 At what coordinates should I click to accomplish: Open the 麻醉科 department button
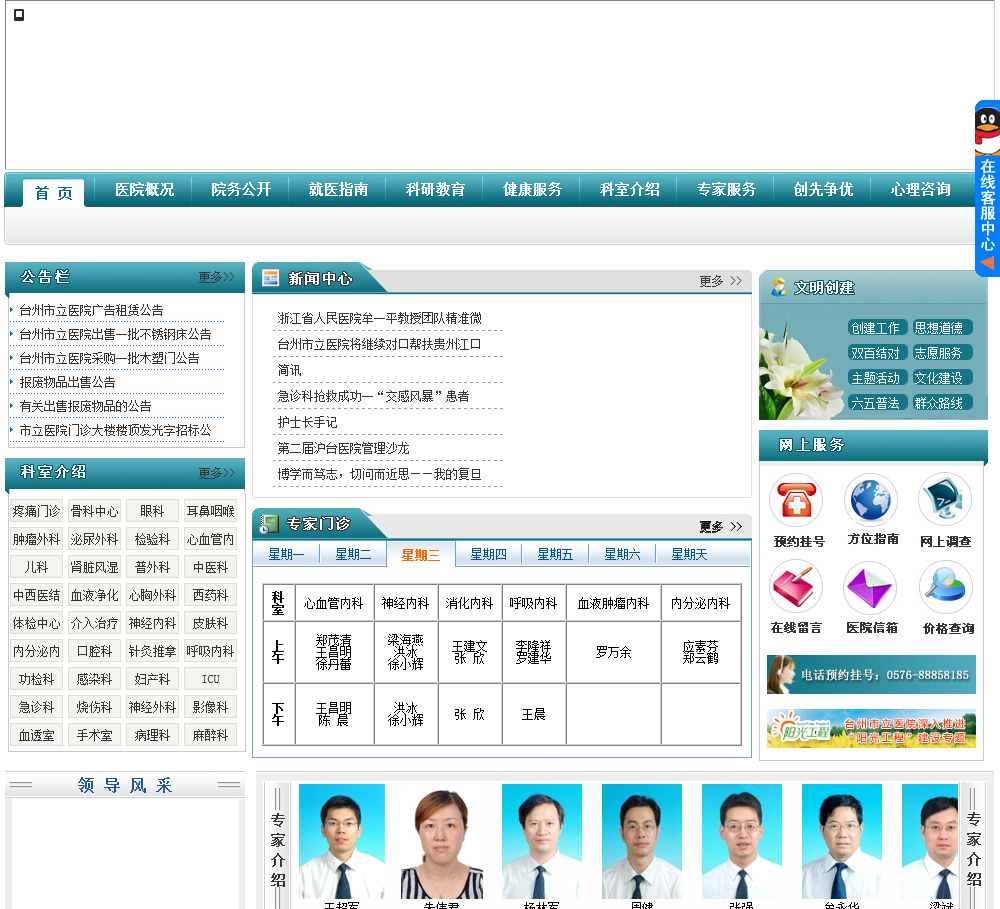pyautogui.click(x=210, y=735)
